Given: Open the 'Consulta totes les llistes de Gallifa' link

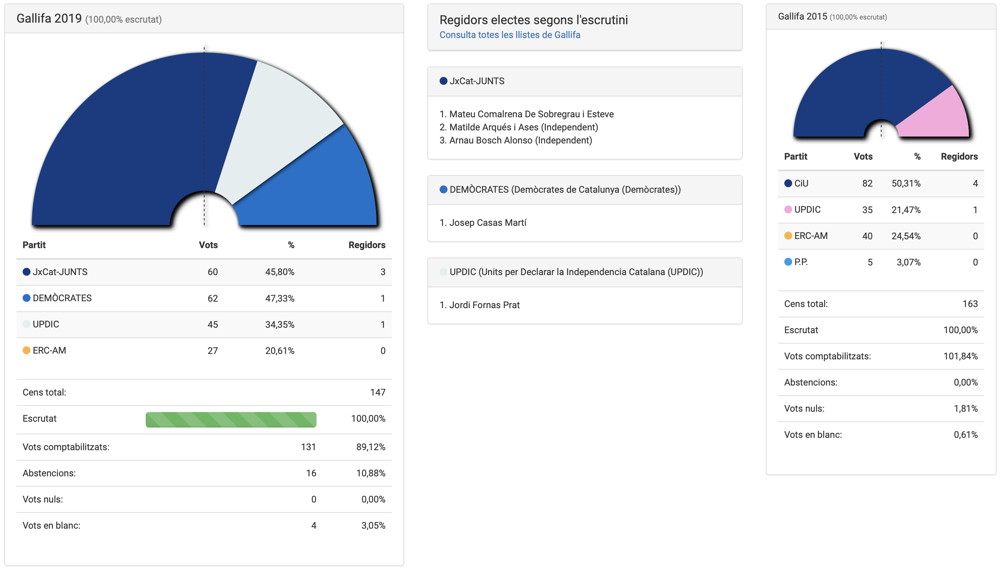Looking at the screenshot, I should point(510,35).
